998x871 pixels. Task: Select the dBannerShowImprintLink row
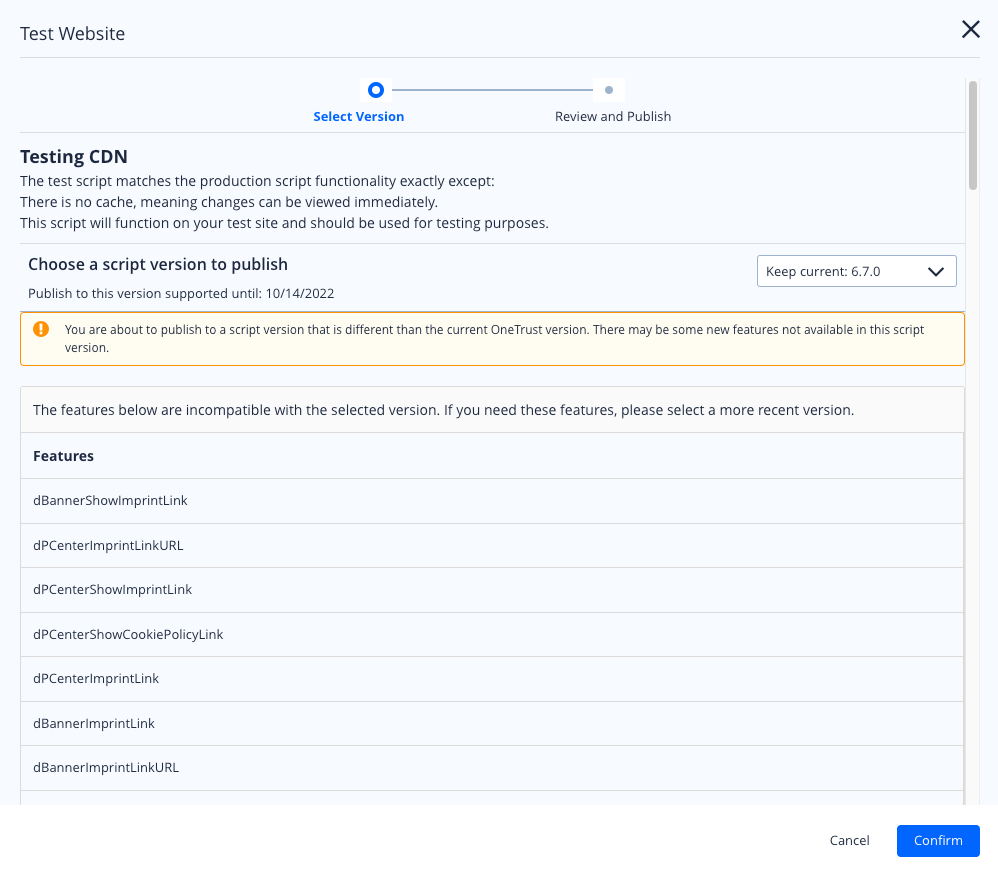click(110, 500)
